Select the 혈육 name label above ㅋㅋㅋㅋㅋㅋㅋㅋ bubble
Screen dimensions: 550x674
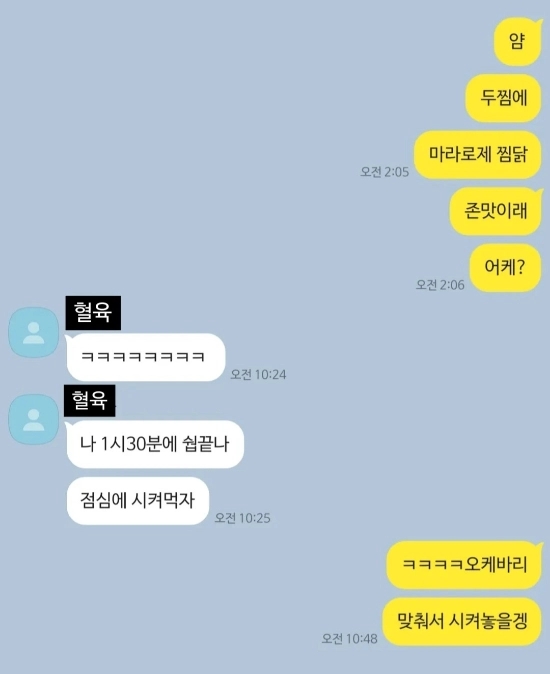(x=93, y=312)
